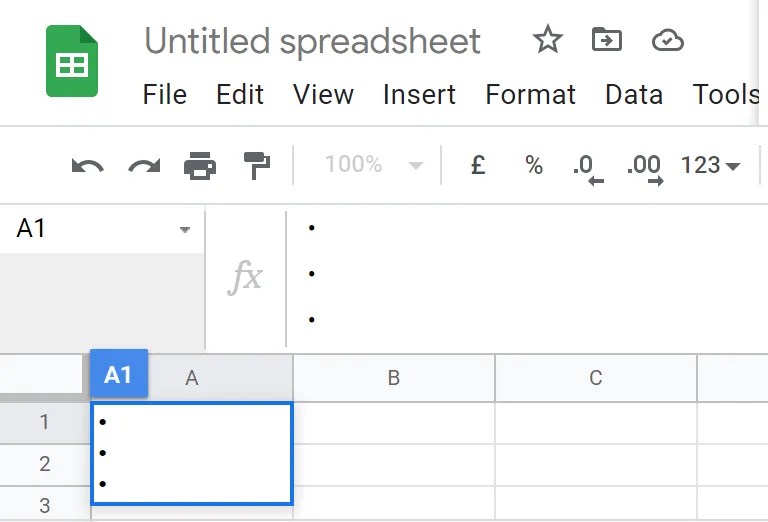Click the Print icon

(200, 166)
